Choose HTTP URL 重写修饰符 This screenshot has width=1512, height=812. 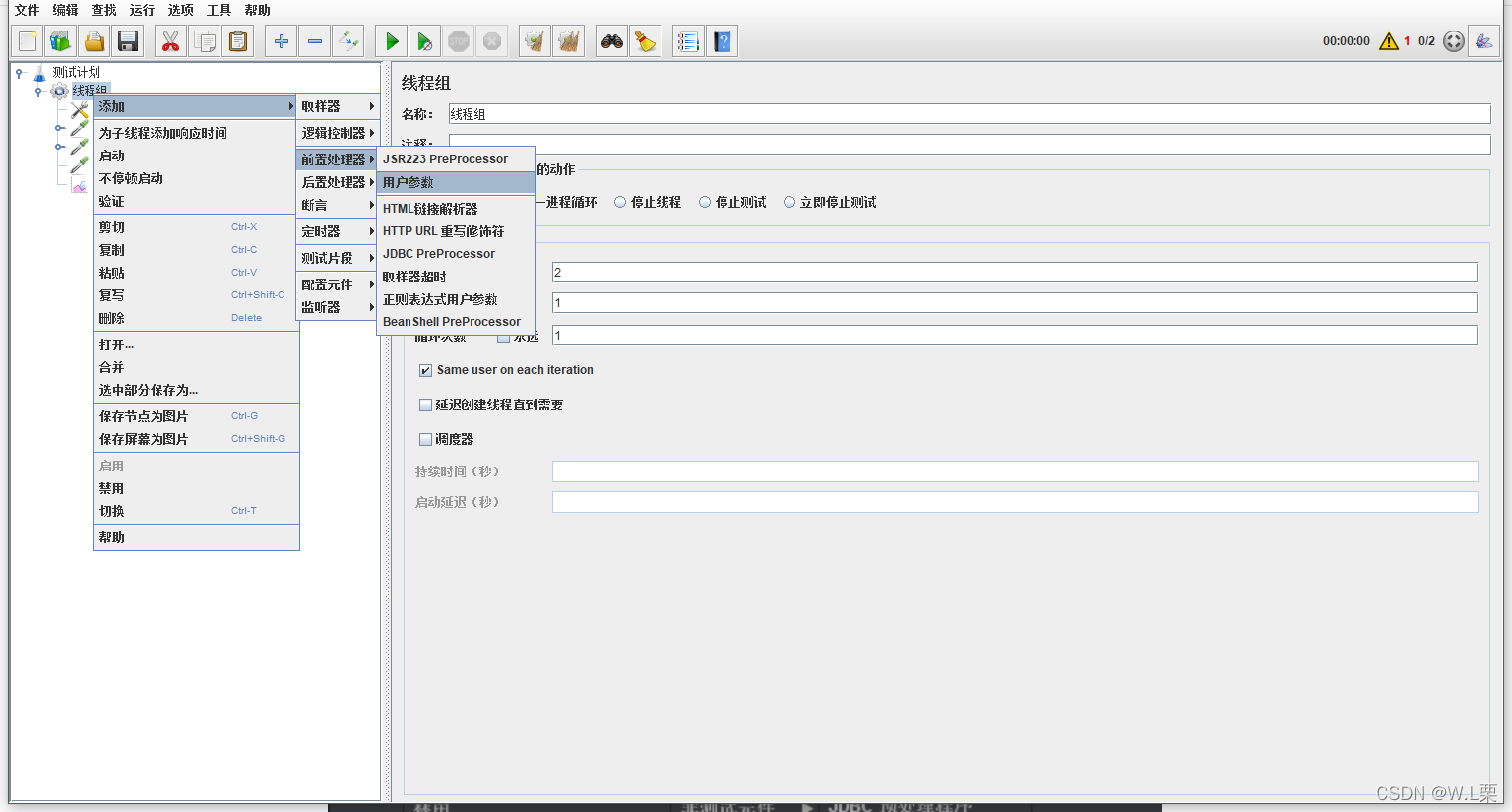pyautogui.click(x=457, y=231)
